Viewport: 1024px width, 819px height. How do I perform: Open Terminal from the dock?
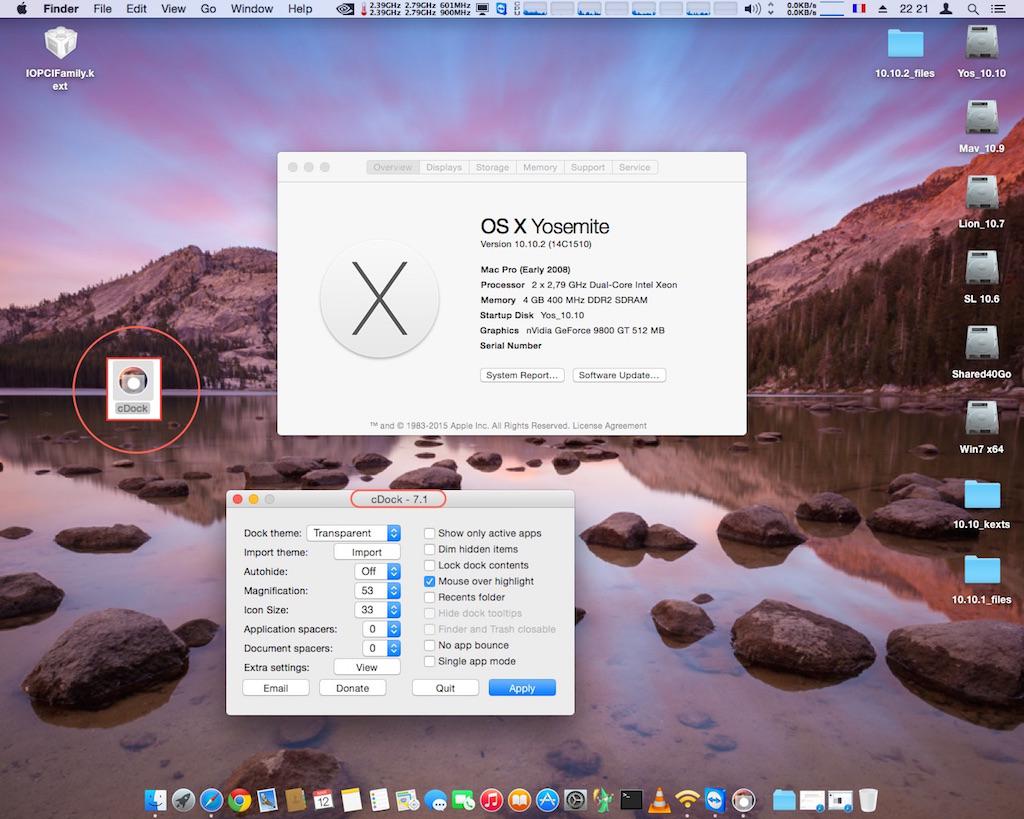[631, 800]
